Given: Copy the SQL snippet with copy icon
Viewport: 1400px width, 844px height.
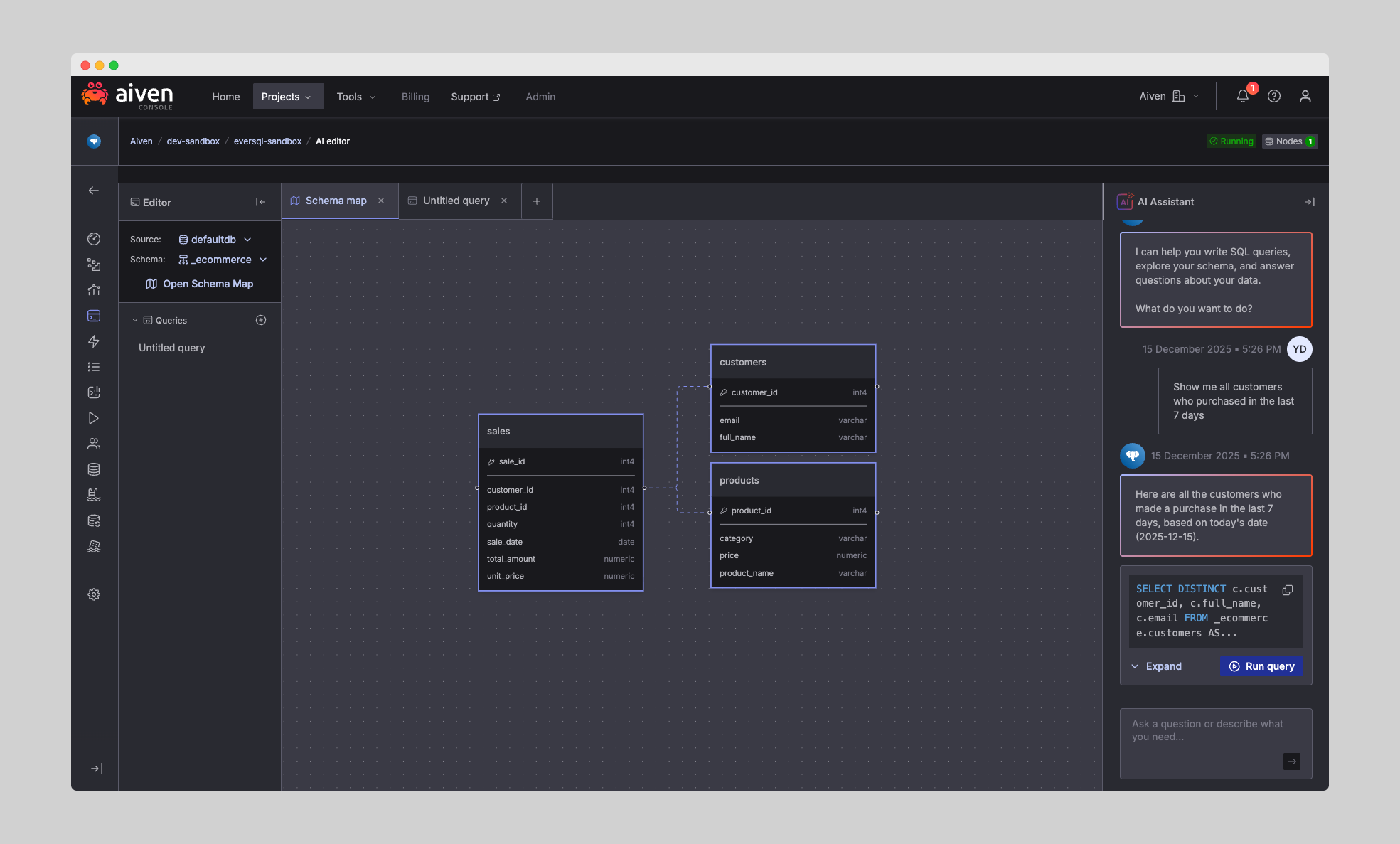Looking at the screenshot, I should [1288, 590].
